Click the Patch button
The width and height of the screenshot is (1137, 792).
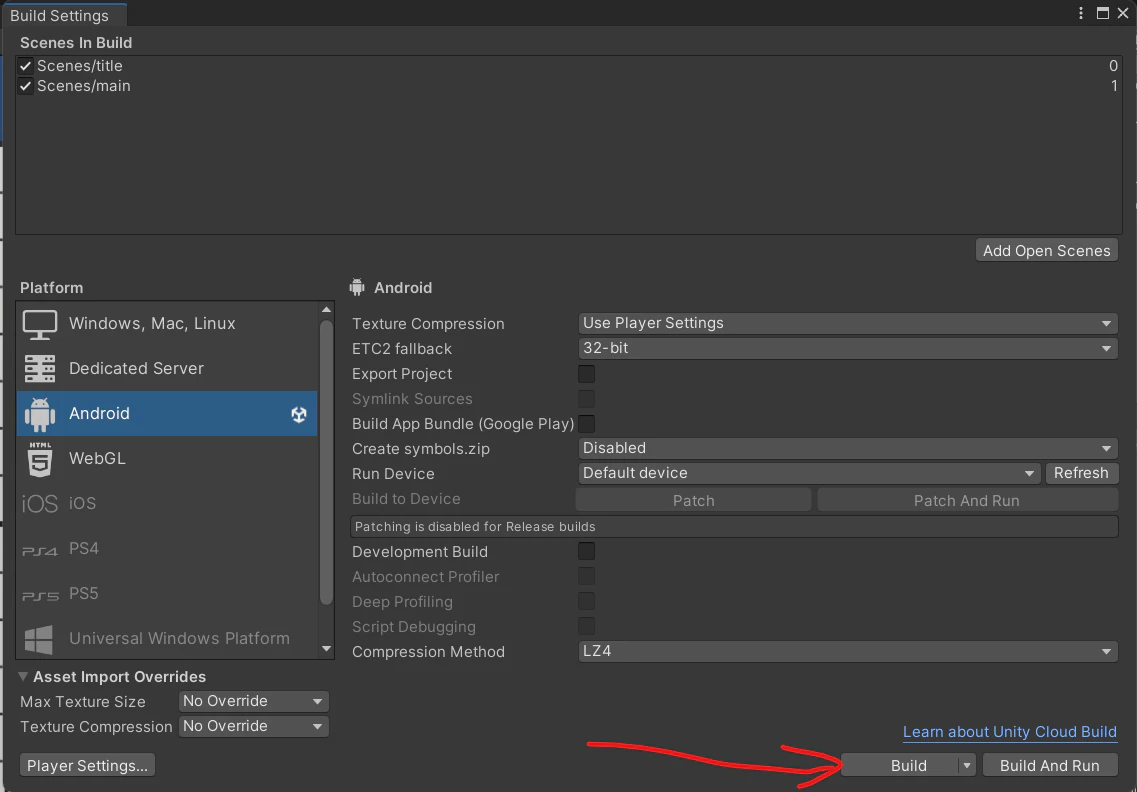693,500
